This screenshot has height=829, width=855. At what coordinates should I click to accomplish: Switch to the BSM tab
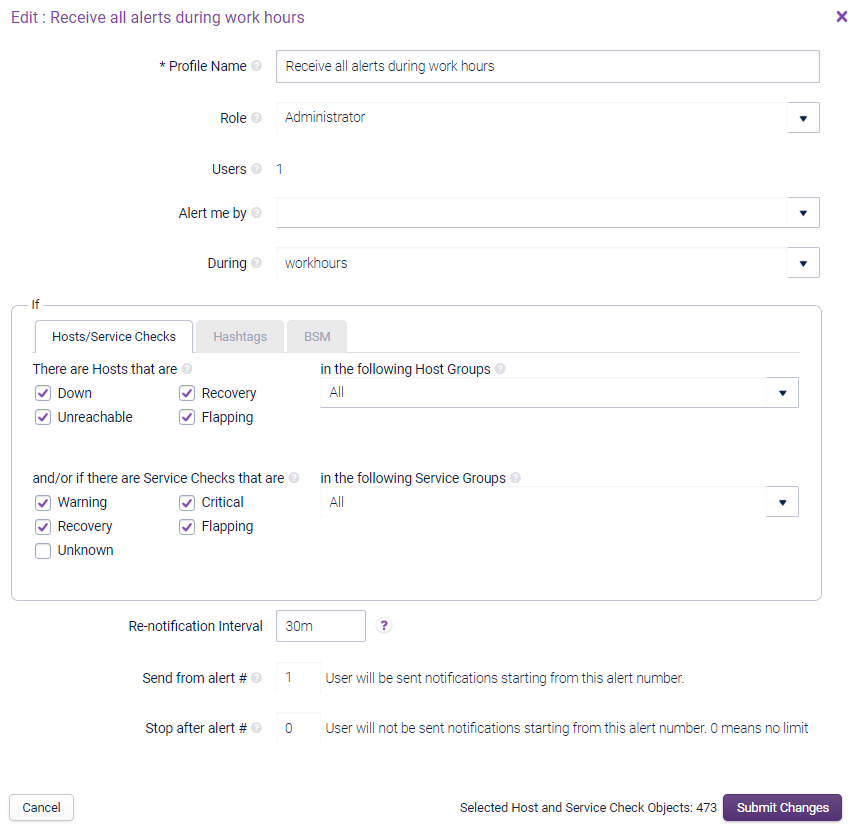coord(317,337)
